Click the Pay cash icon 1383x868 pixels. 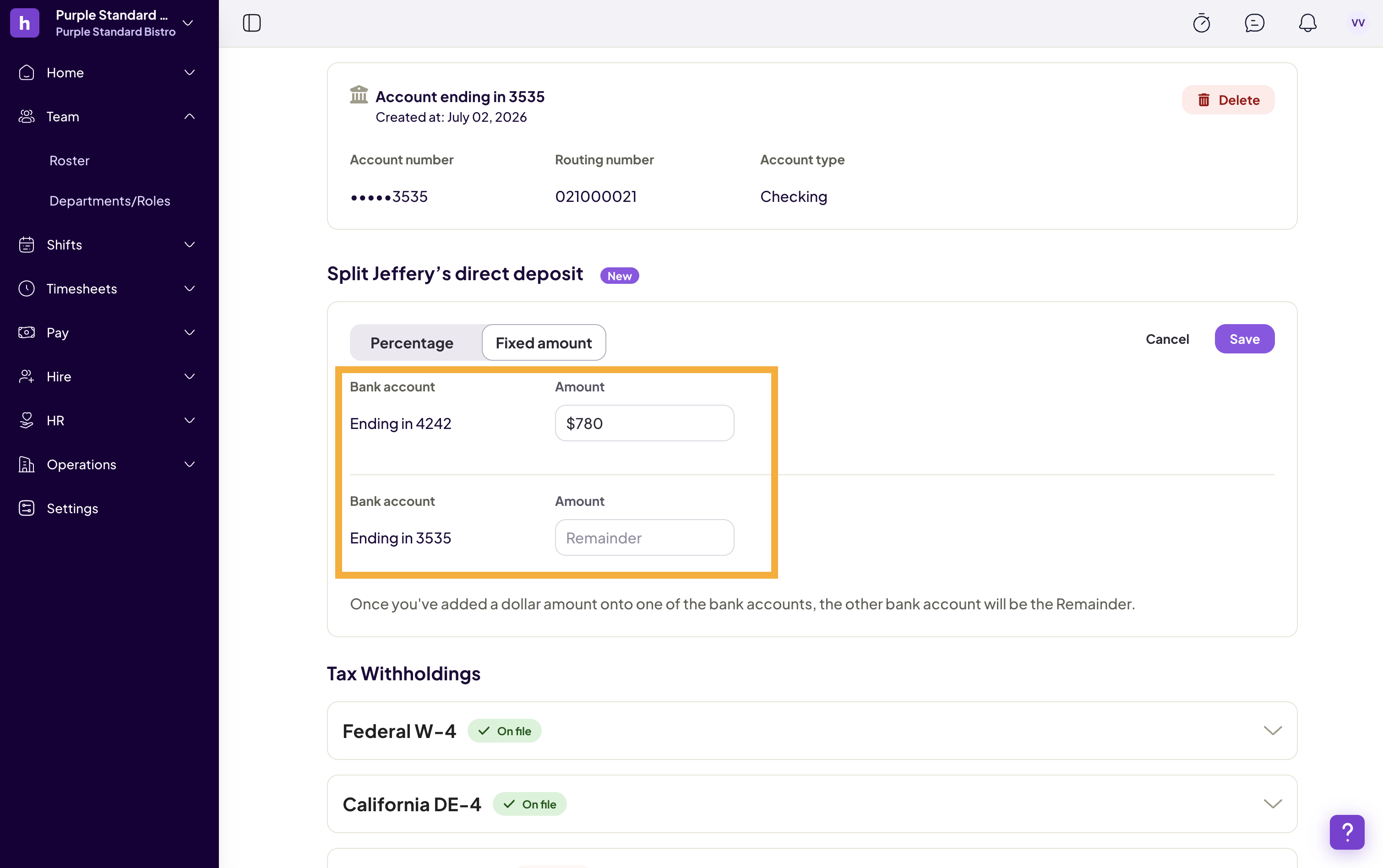pyautogui.click(x=27, y=332)
